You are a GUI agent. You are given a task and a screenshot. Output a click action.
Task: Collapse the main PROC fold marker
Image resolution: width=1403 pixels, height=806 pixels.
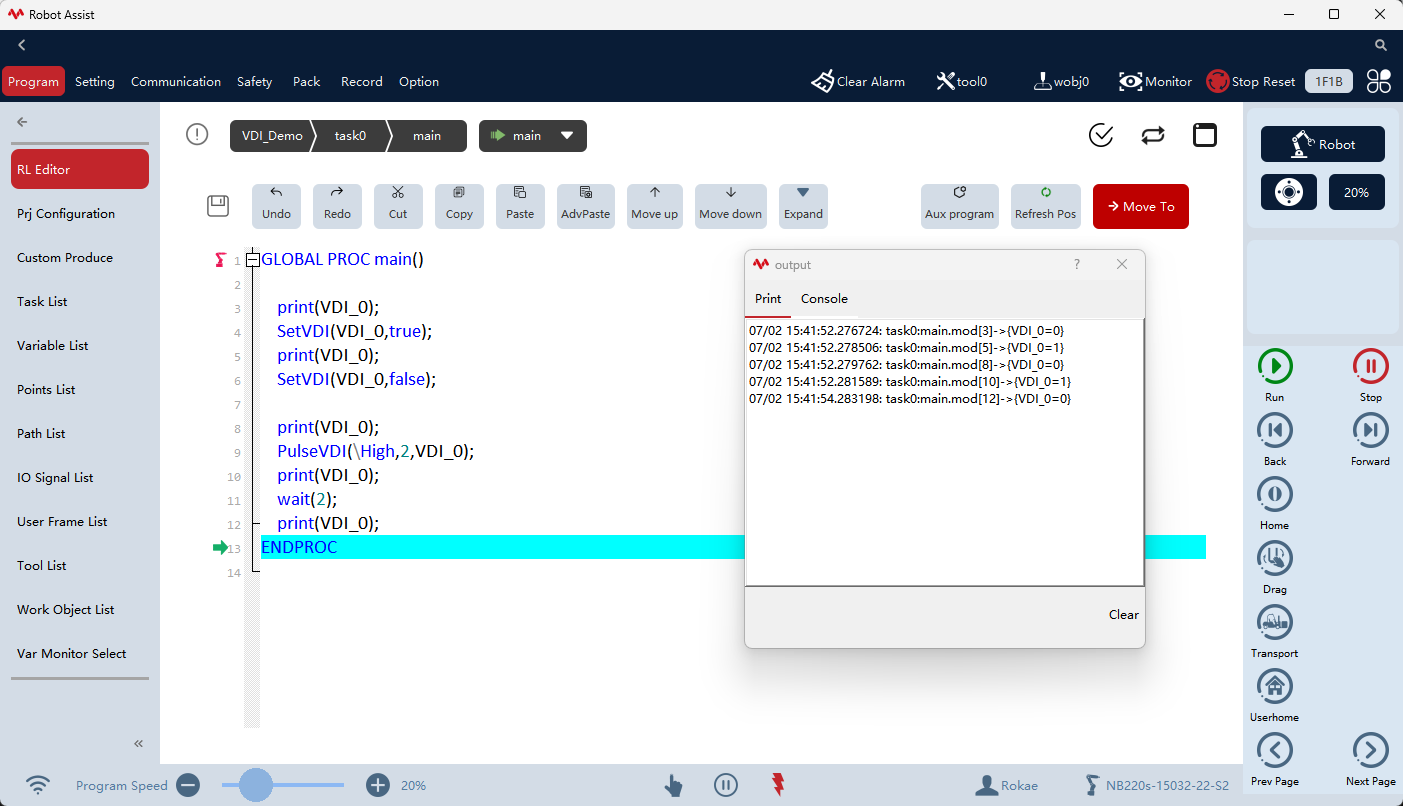[x=253, y=260]
